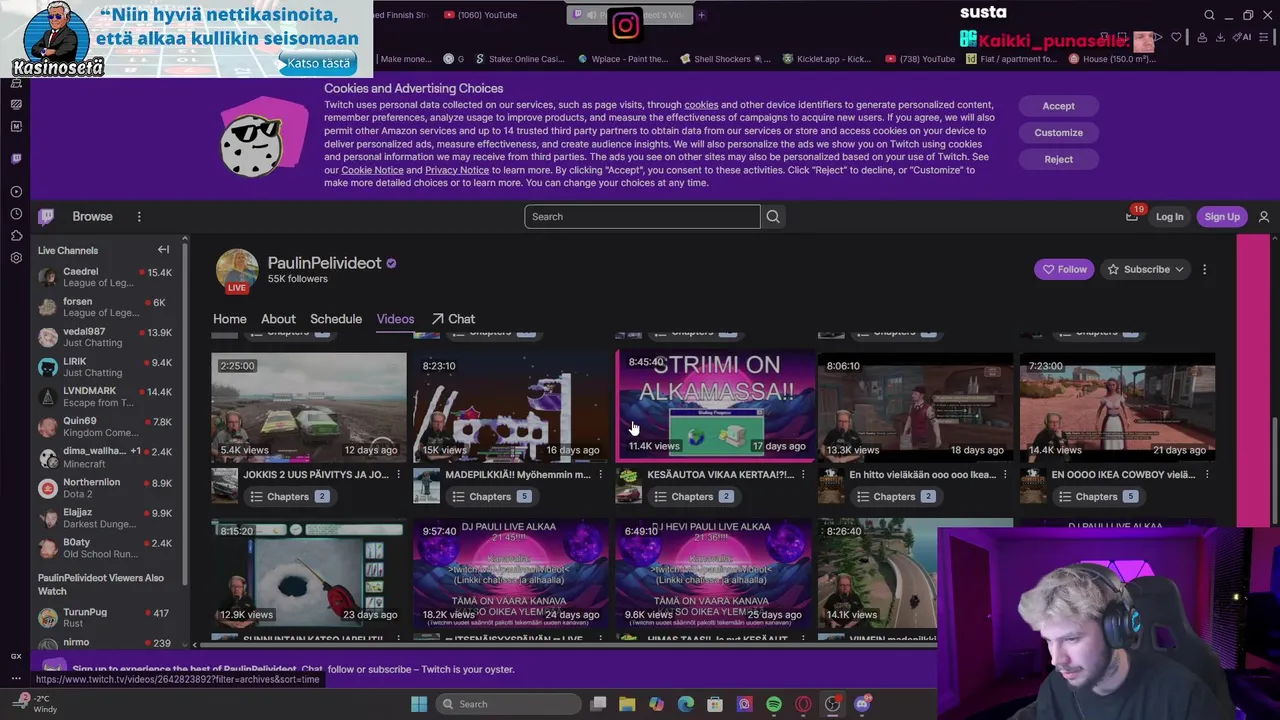The image size is (1280, 720).
Task: Open the Privacy Notice link
Action: pyautogui.click(x=457, y=170)
